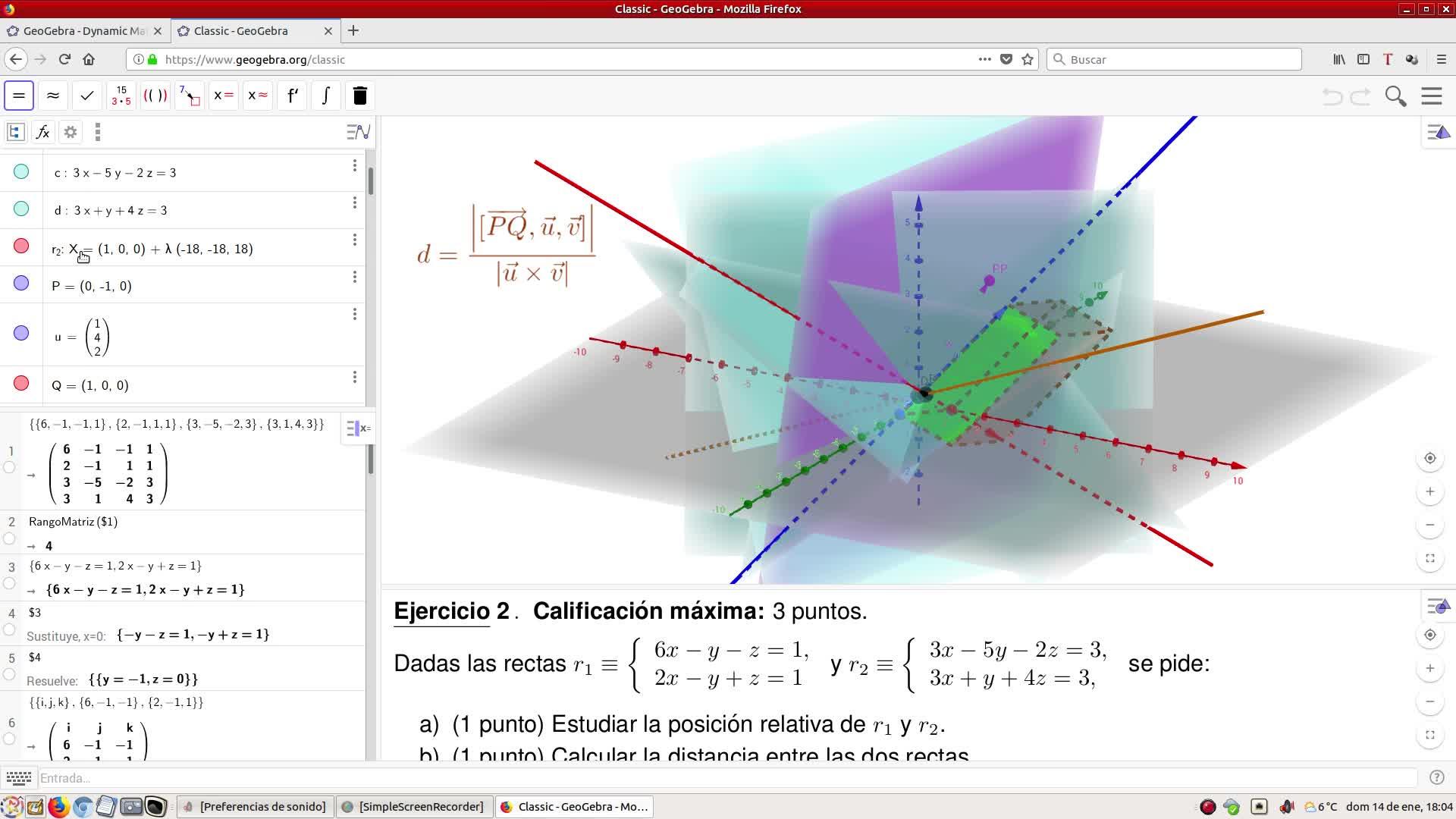Screen dimensions: 1456x819
Task: Open the GeoGebra main hamburger menu
Action: pyautogui.click(x=1431, y=96)
